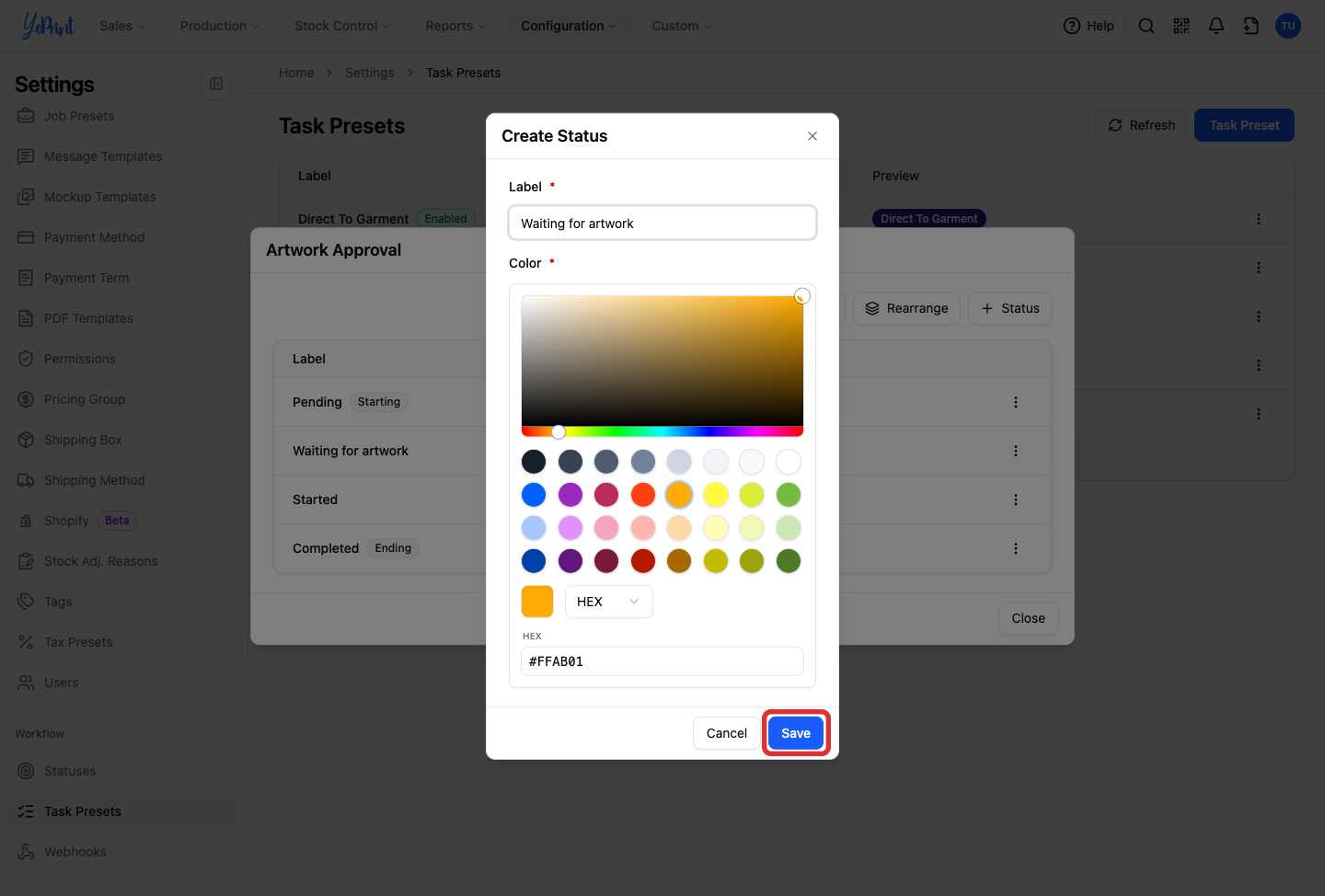Save the new status
Screen dimensions: 1325x896
[x=796, y=733]
